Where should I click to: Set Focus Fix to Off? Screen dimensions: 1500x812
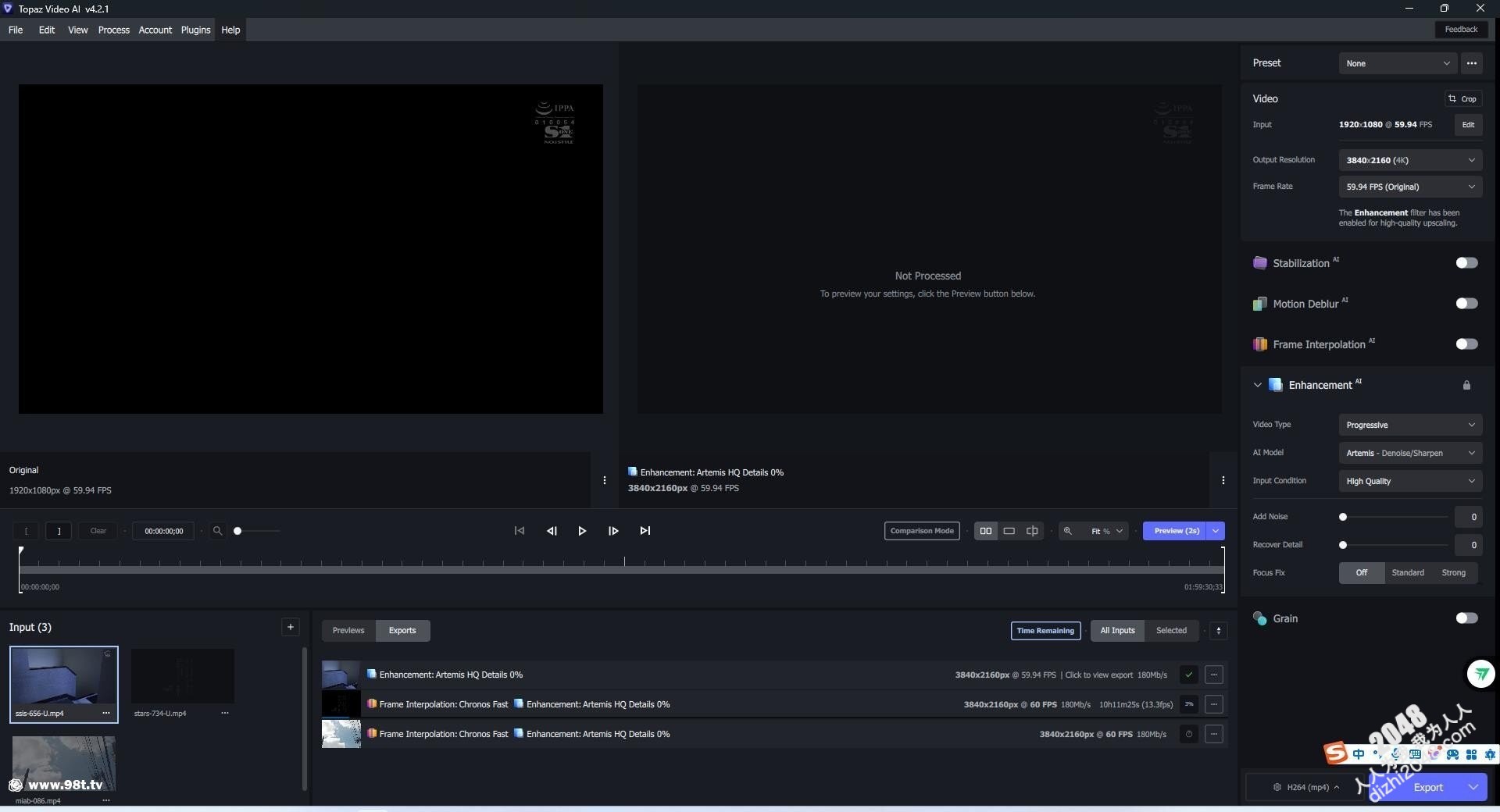[x=1362, y=573]
